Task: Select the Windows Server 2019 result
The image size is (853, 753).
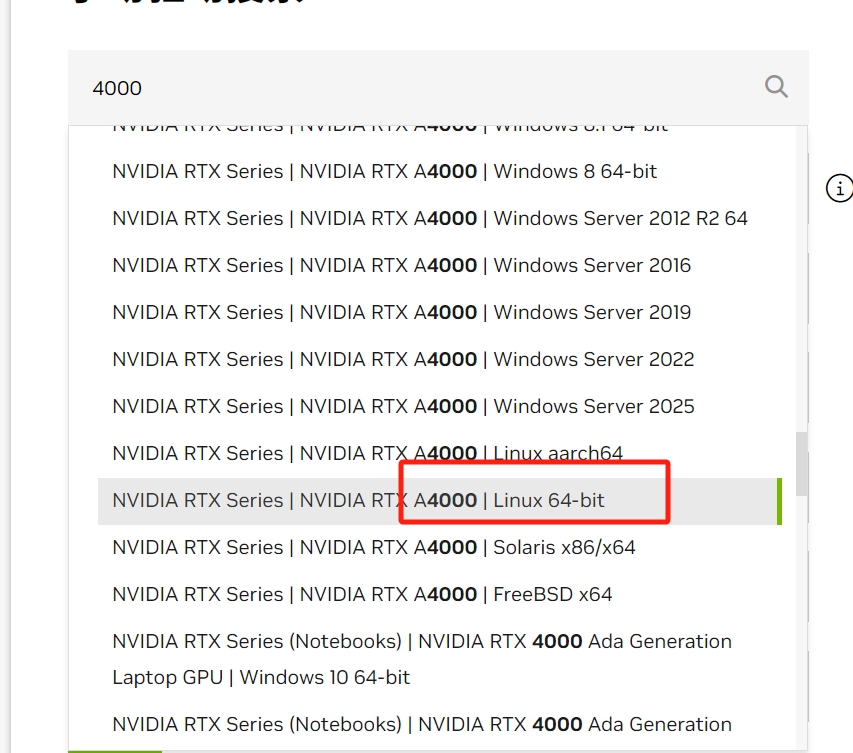Action: pos(400,312)
